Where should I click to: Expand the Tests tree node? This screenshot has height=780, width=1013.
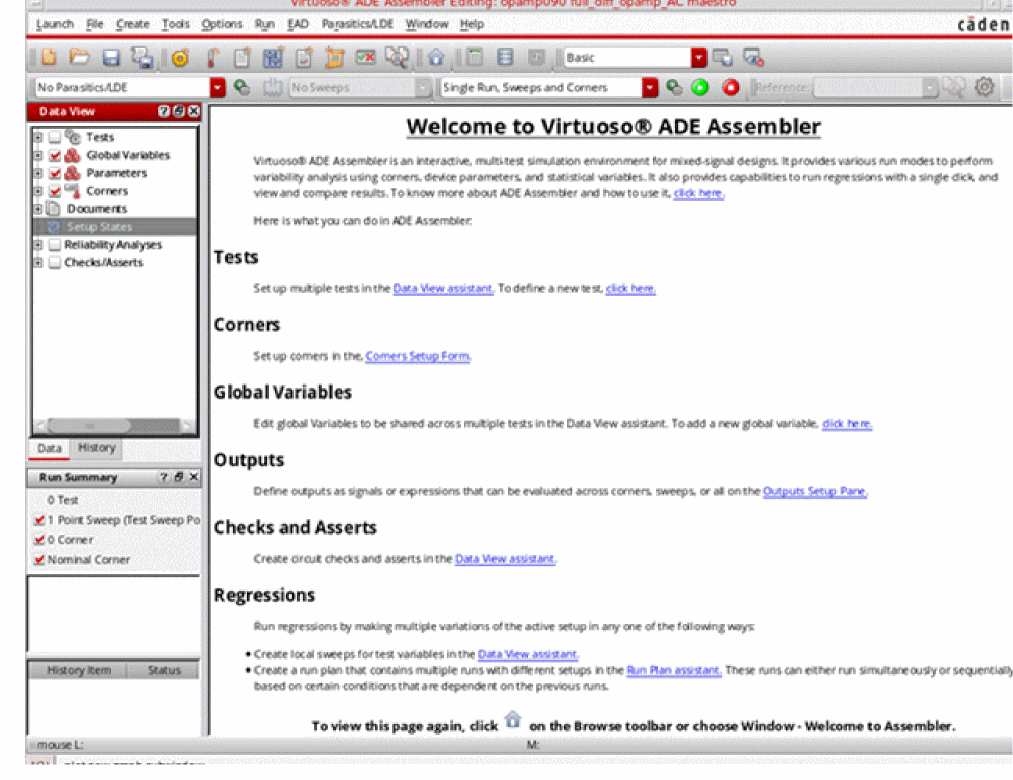[x=38, y=137]
